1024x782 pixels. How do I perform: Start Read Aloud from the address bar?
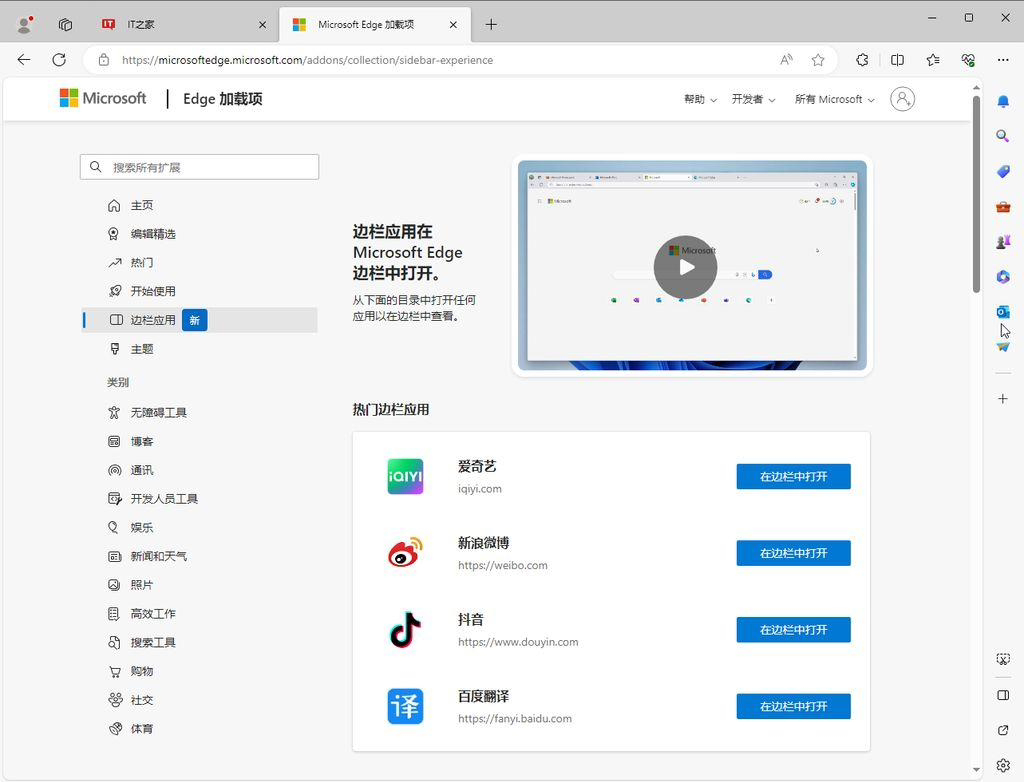pyautogui.click(x=786, y=60)
